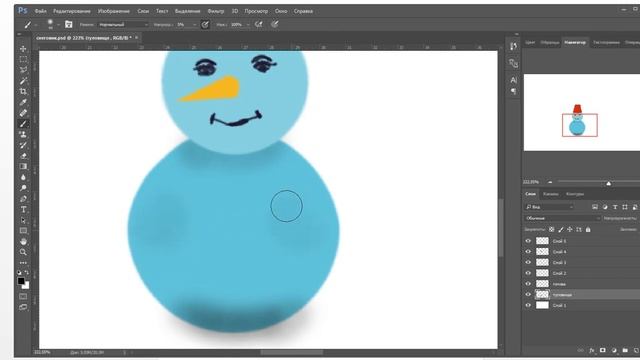
Task: Hide layer Слой 3
Action: point(528,262)
